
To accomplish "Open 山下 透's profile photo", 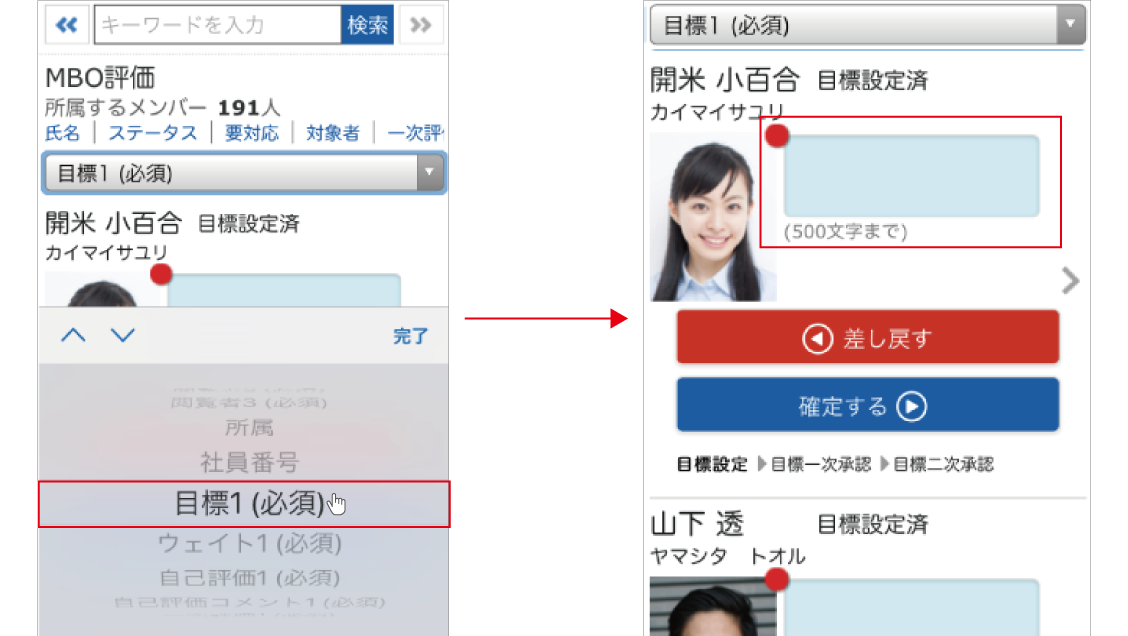I will 713,606.
